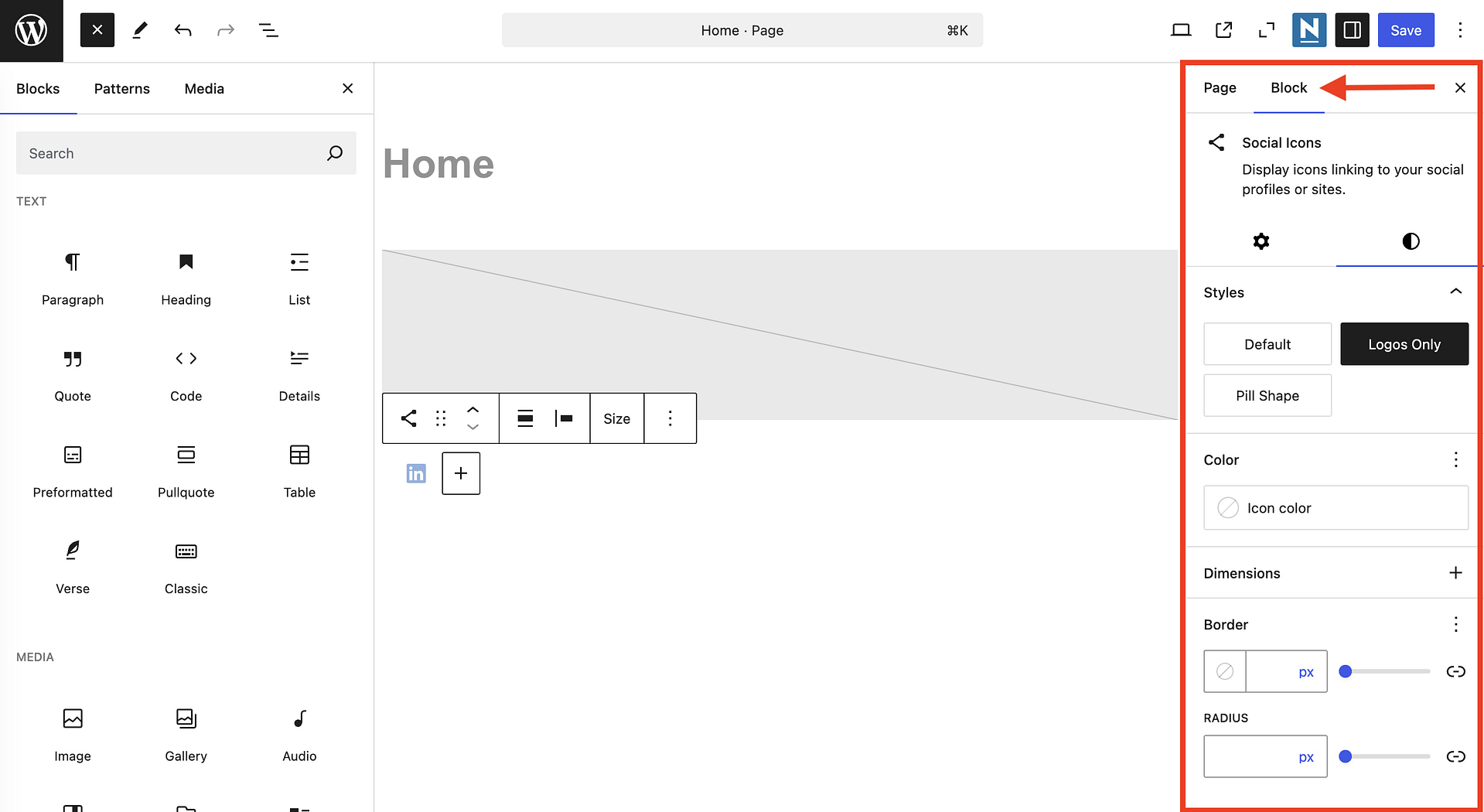Open the Document Overview list view
The width and height of the screenshot is (1484, 812).
[268, 30]
